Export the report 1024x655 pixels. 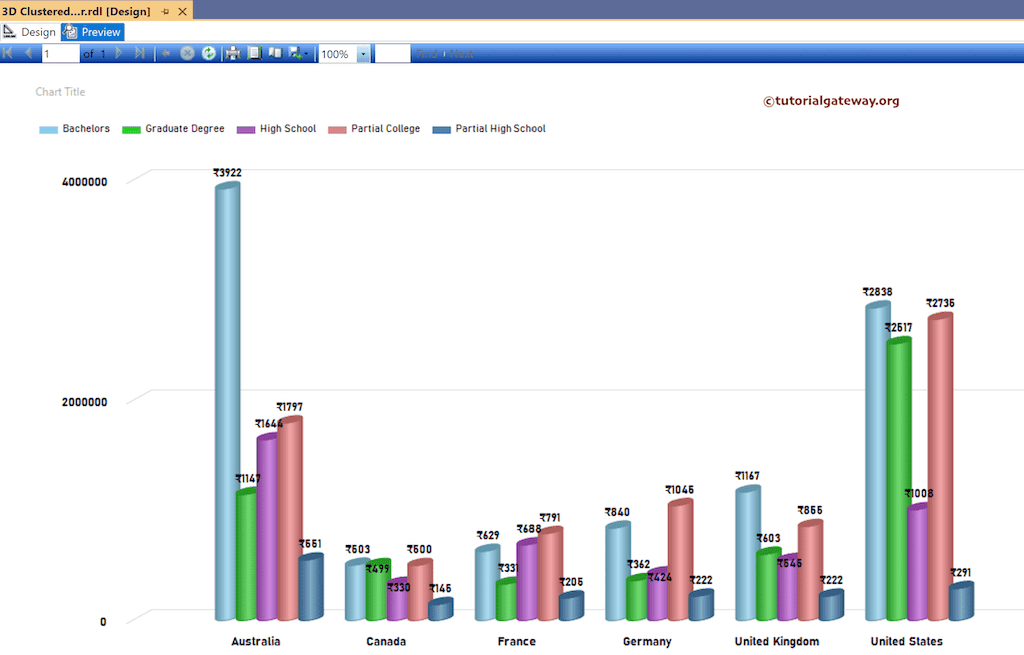point(295,53)
